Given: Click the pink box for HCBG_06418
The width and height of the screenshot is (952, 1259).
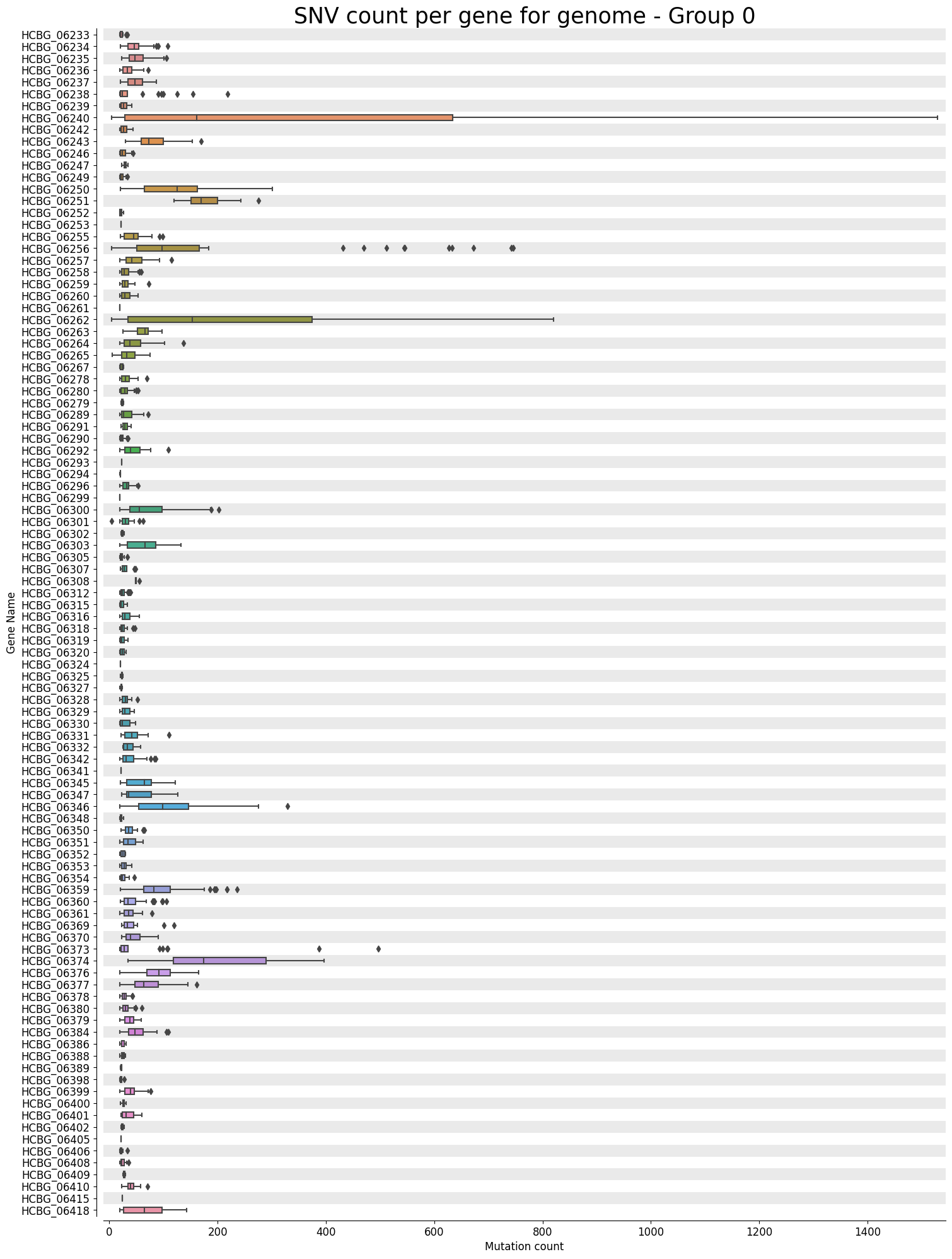Looking at the screenshot, I should (x=142, y=1210).
